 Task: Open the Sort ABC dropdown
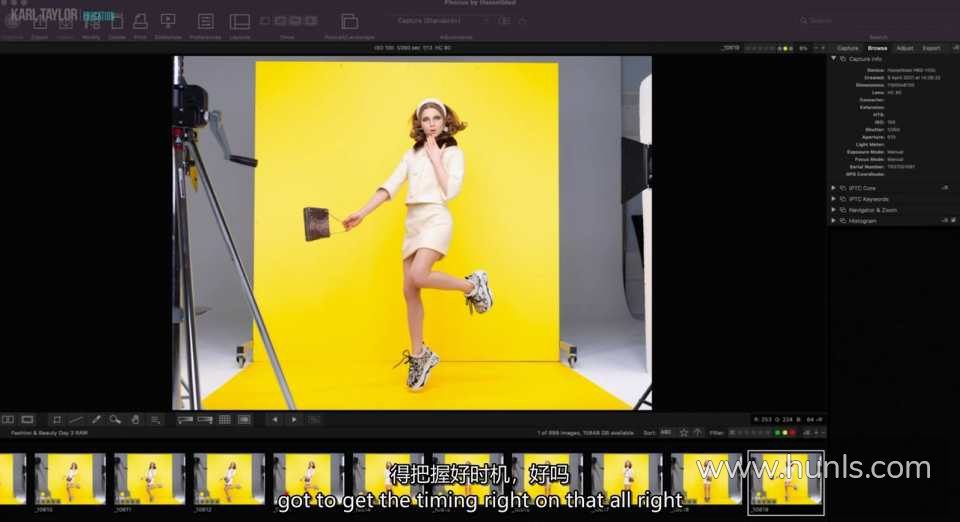pos(666,433)
